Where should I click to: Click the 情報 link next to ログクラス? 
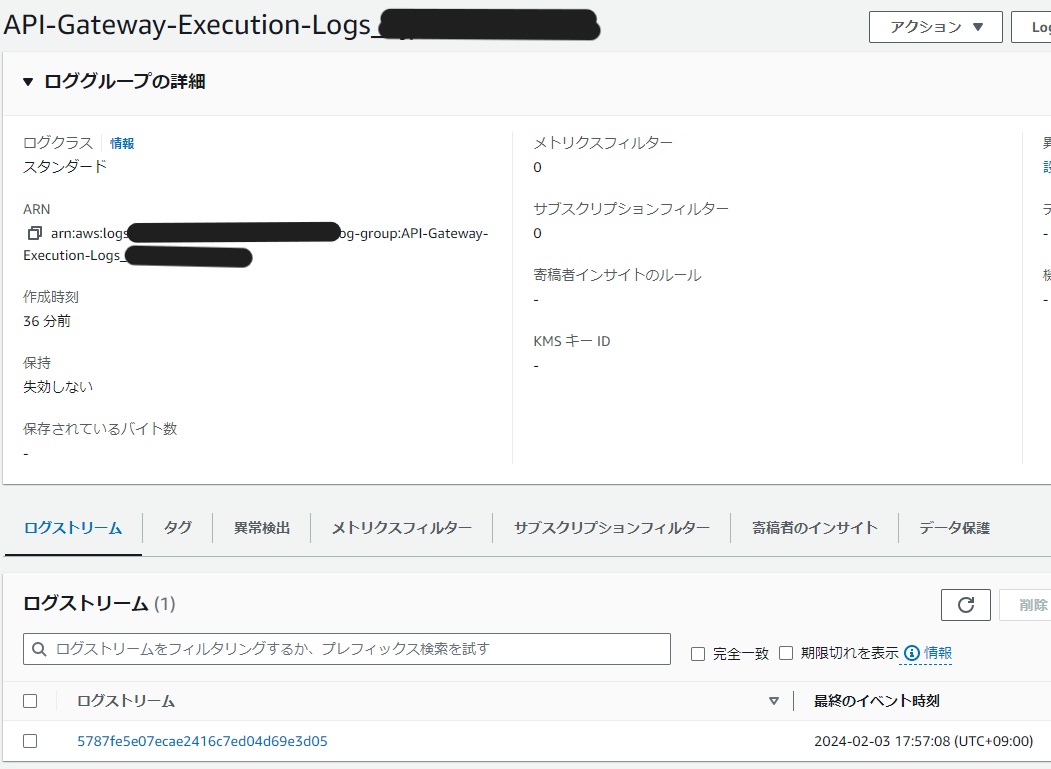(x=121, y=142)
